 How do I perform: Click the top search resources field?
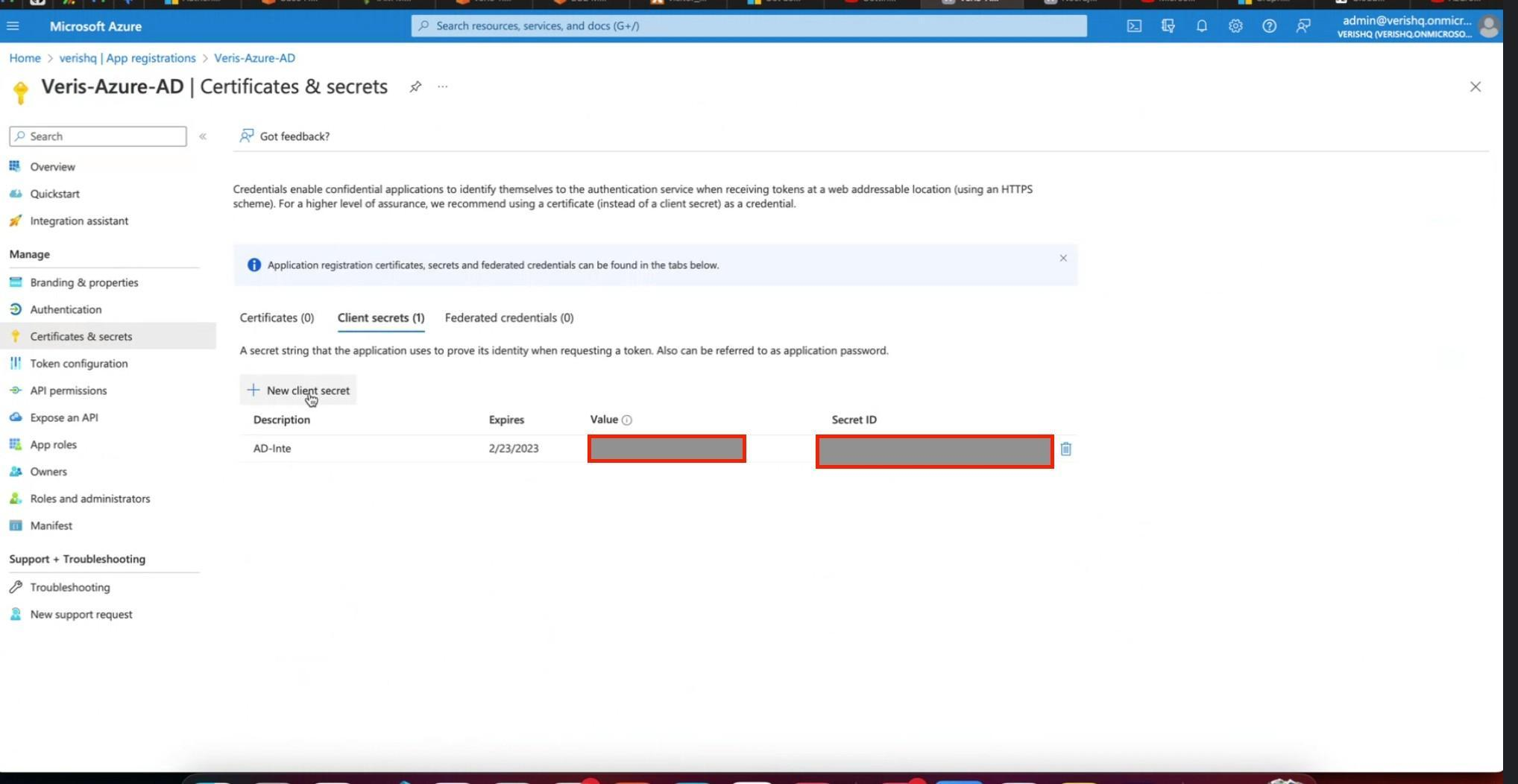[749, 26]
